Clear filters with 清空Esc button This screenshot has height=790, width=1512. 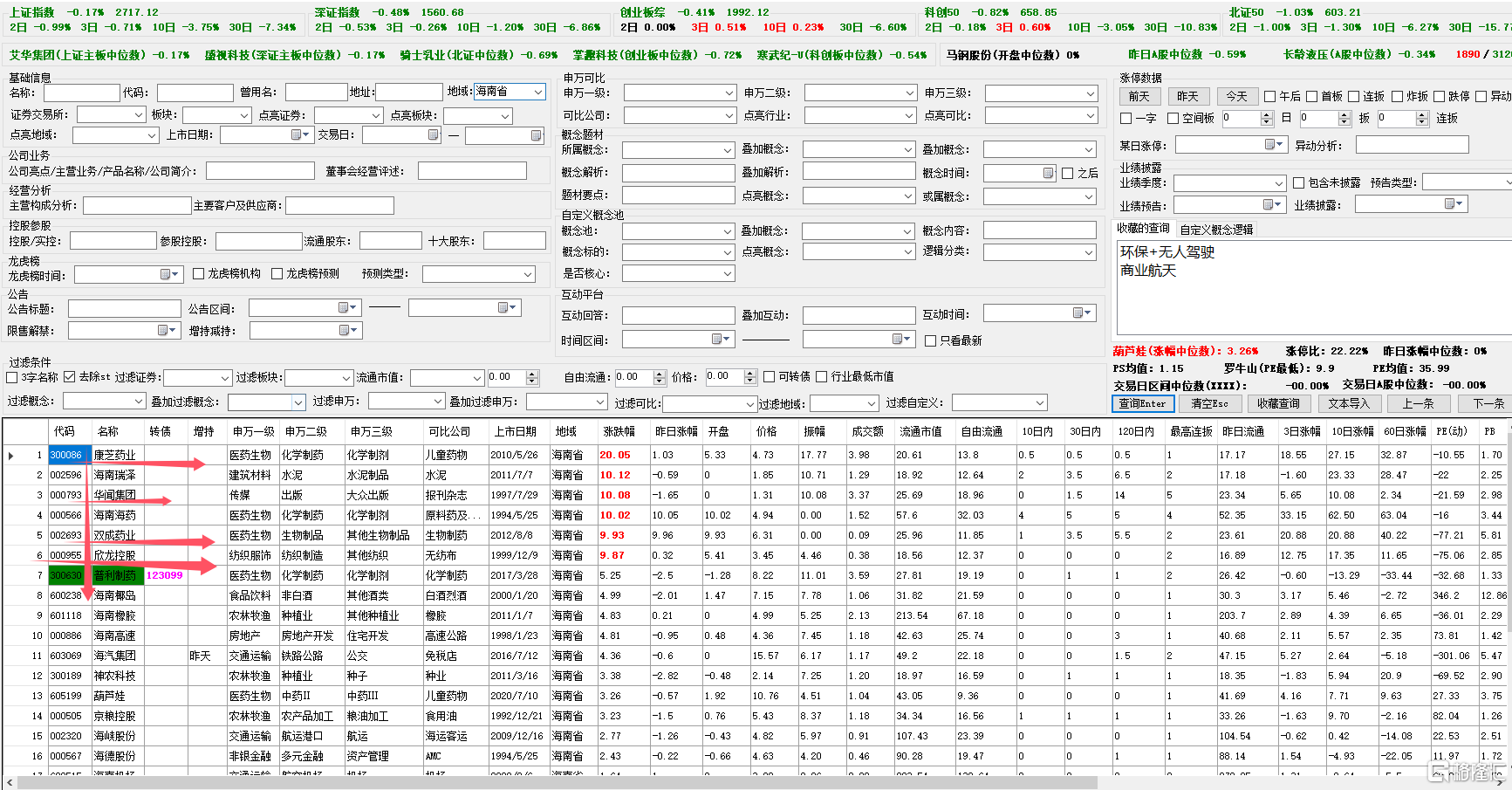1209,403
